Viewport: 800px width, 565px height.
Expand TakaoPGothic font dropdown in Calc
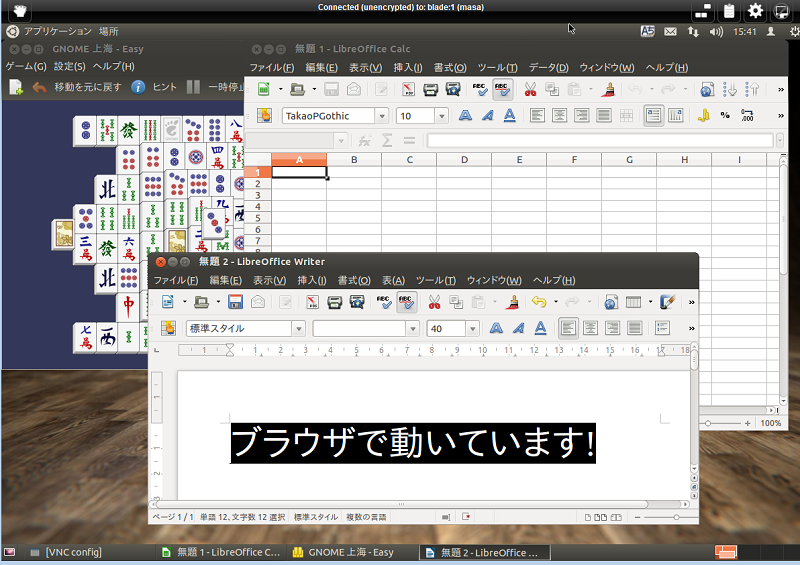(382, 116)
